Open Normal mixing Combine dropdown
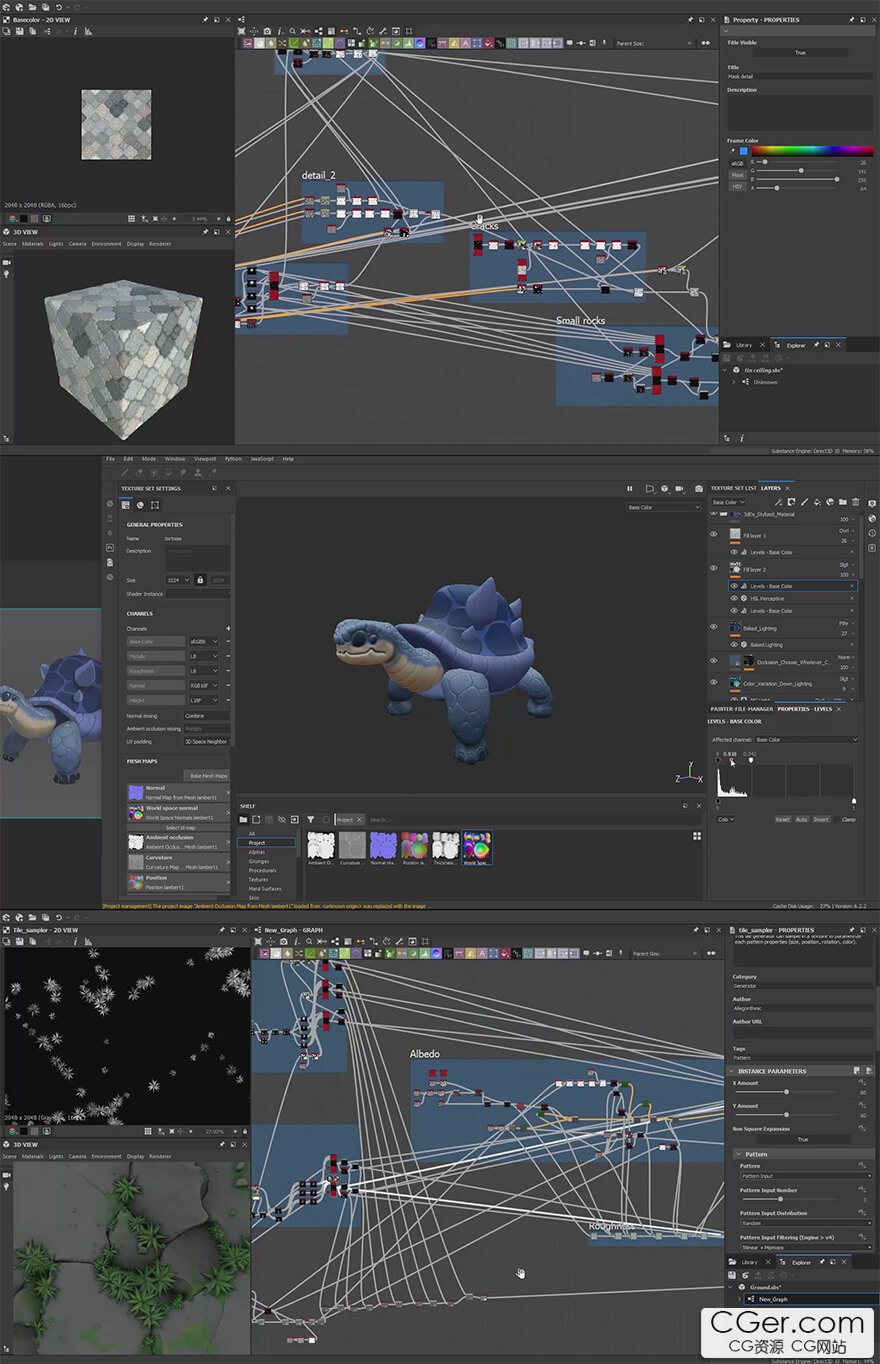 click(206, 716)
